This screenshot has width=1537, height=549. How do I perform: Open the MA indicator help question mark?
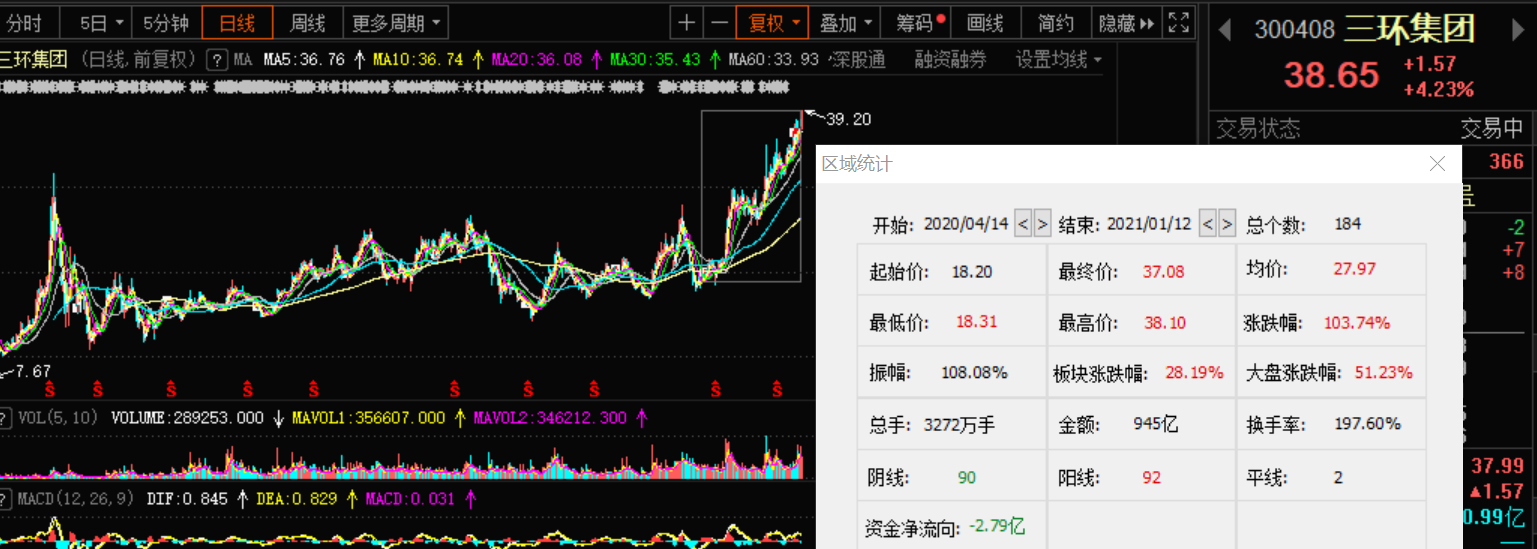pyautogui.click(x=215, y=60)
